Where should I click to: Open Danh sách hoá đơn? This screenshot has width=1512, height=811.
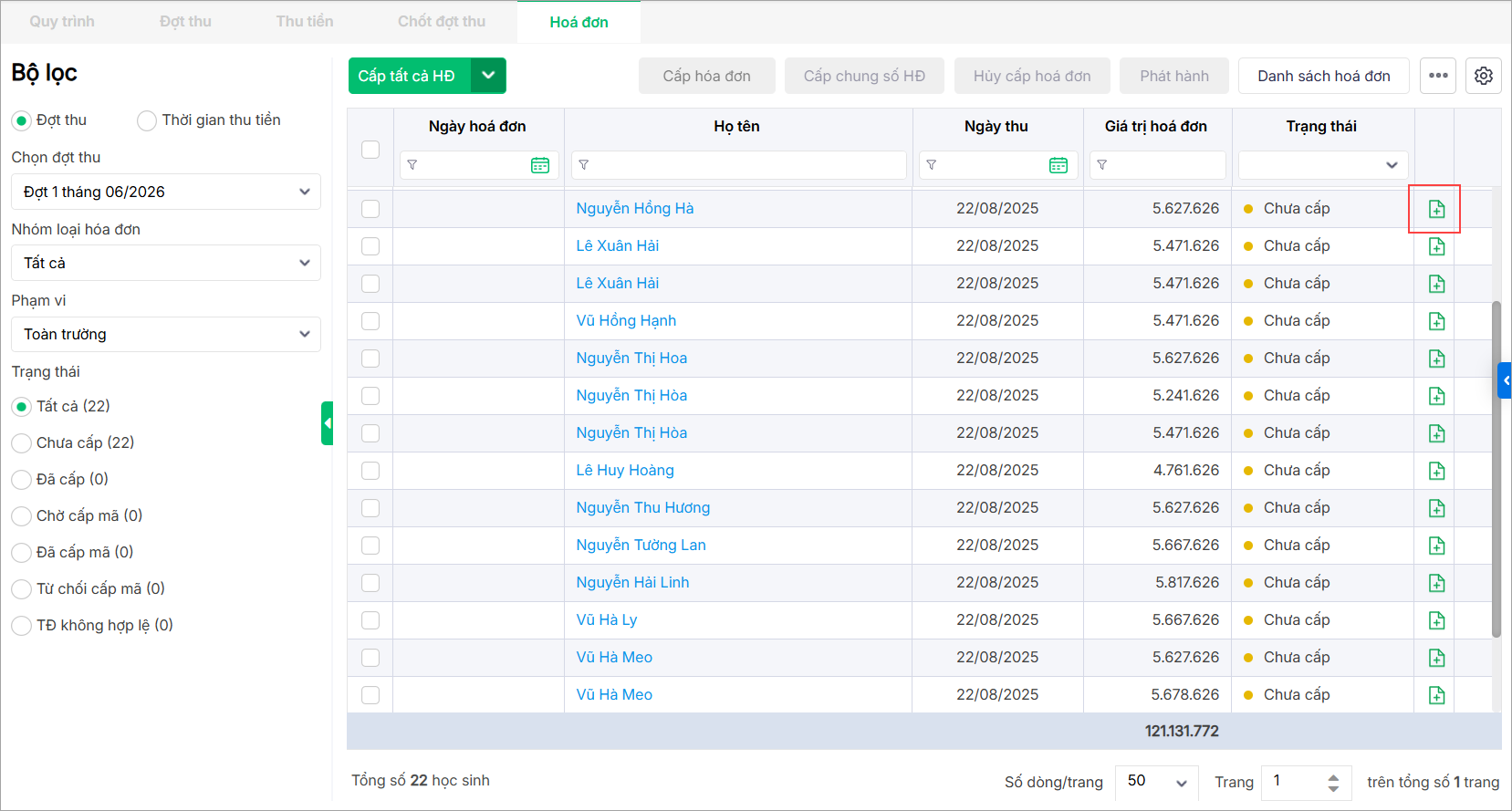[x=1324, y=76]
